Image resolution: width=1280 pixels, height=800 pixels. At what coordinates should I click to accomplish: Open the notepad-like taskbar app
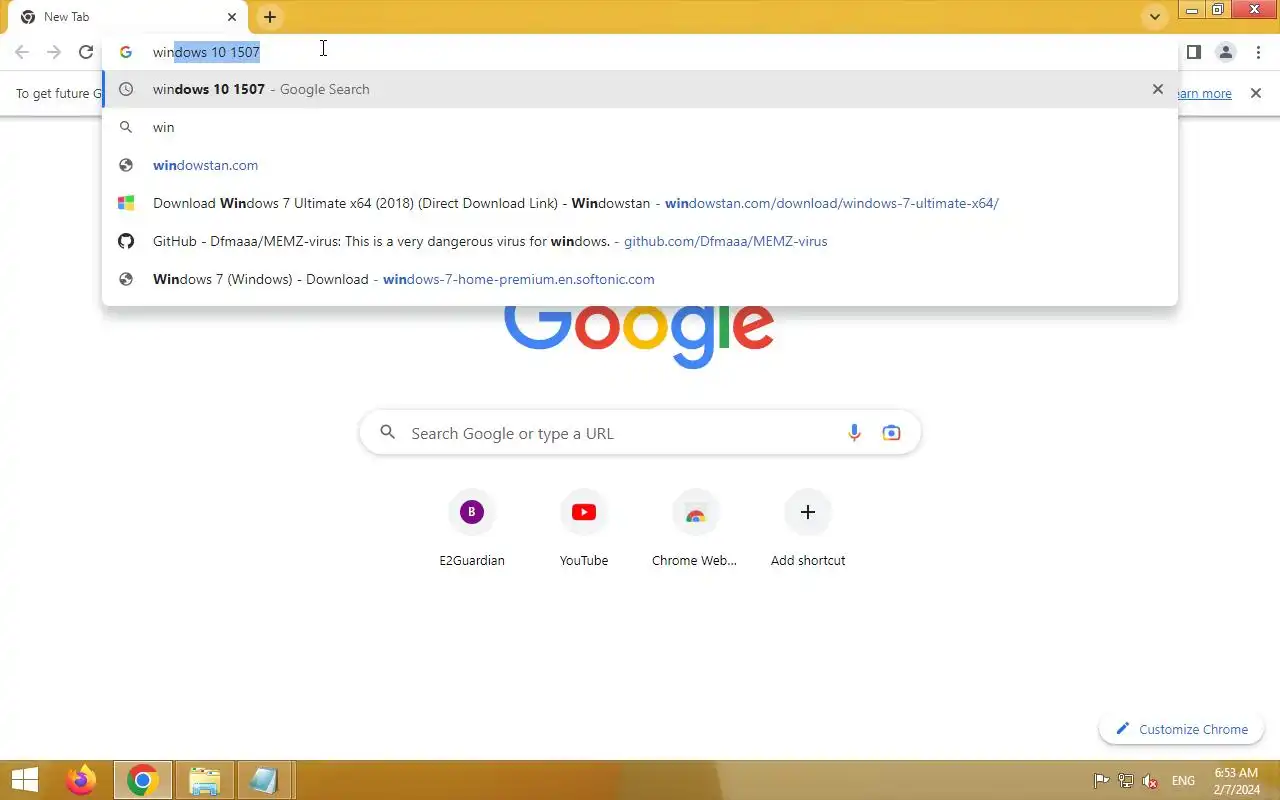tap(264, 780)
